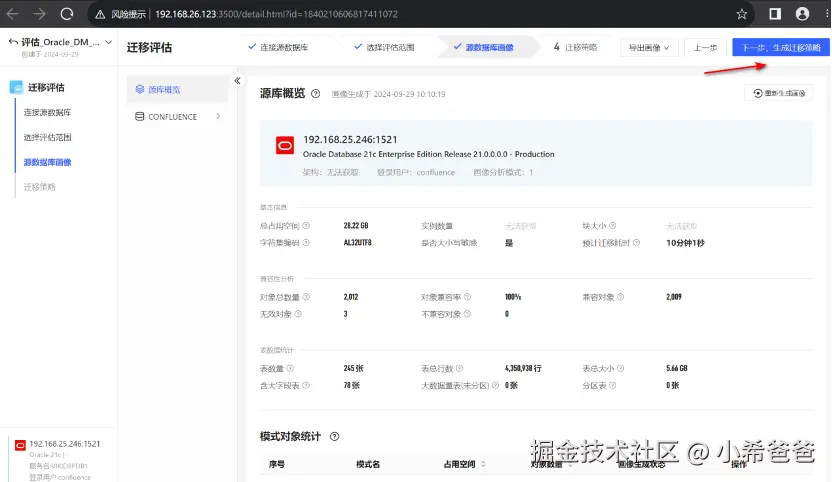Go to step 4 迁移策略 in the stepper
The image size is (832, 482).
575,47
